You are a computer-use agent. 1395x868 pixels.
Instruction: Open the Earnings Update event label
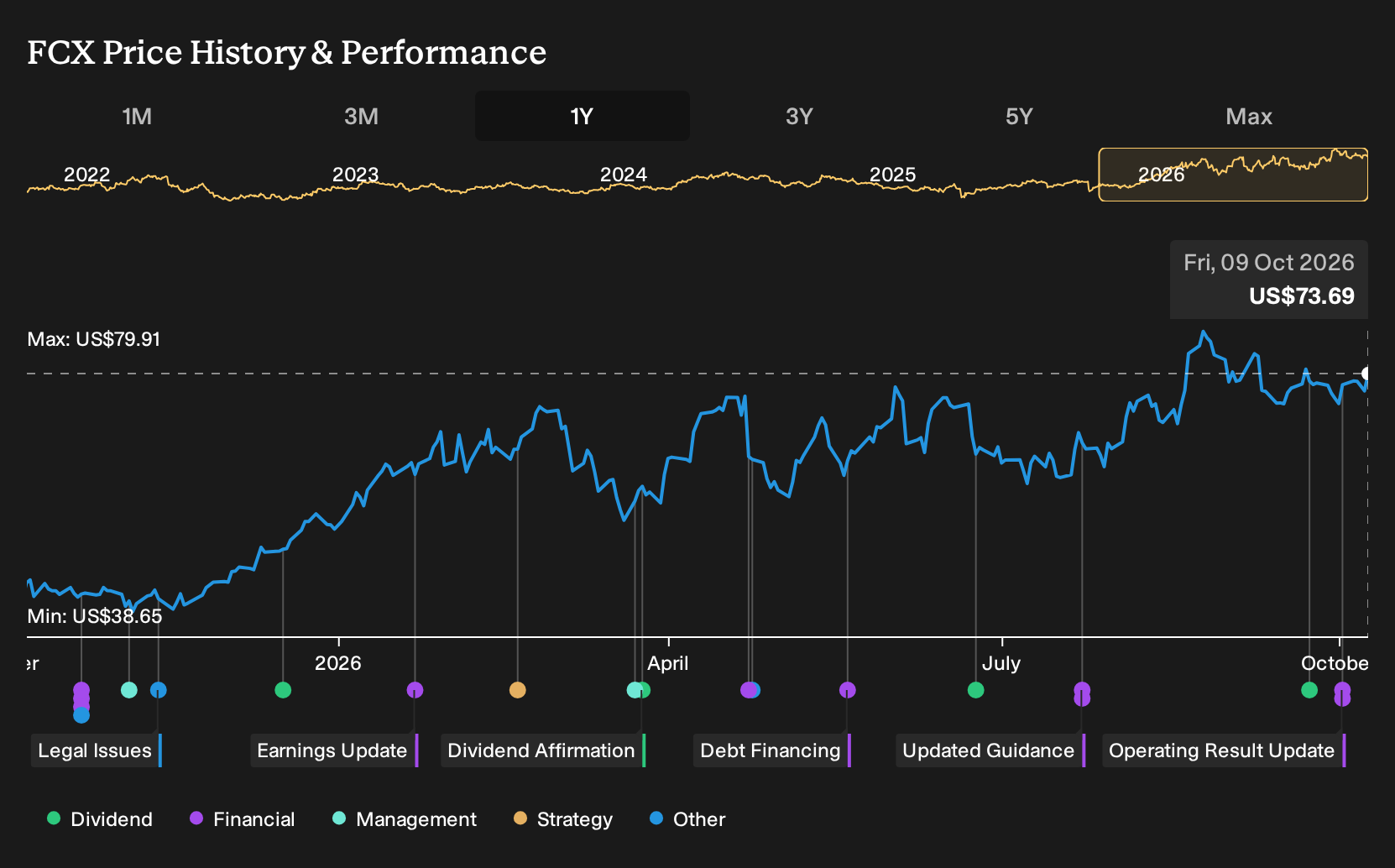[x=334, y=750]
